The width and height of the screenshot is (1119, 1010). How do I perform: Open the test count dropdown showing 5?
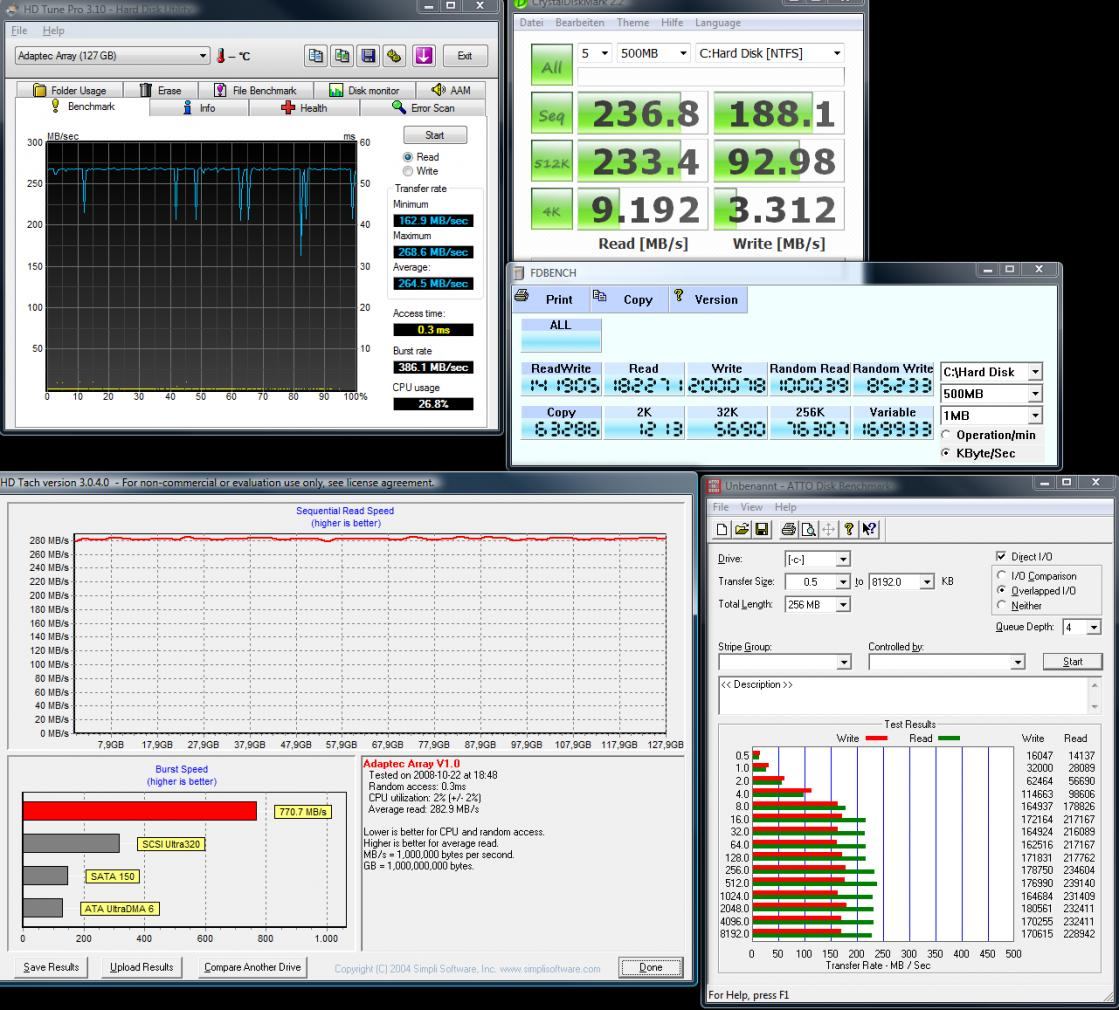(594, 54)
